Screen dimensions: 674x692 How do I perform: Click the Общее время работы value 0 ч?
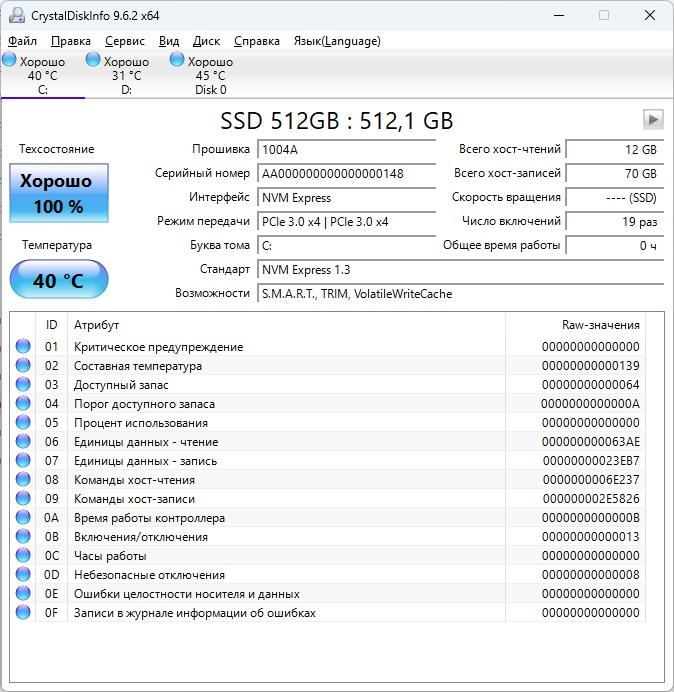pyautogui.click(x=614, y=245)
